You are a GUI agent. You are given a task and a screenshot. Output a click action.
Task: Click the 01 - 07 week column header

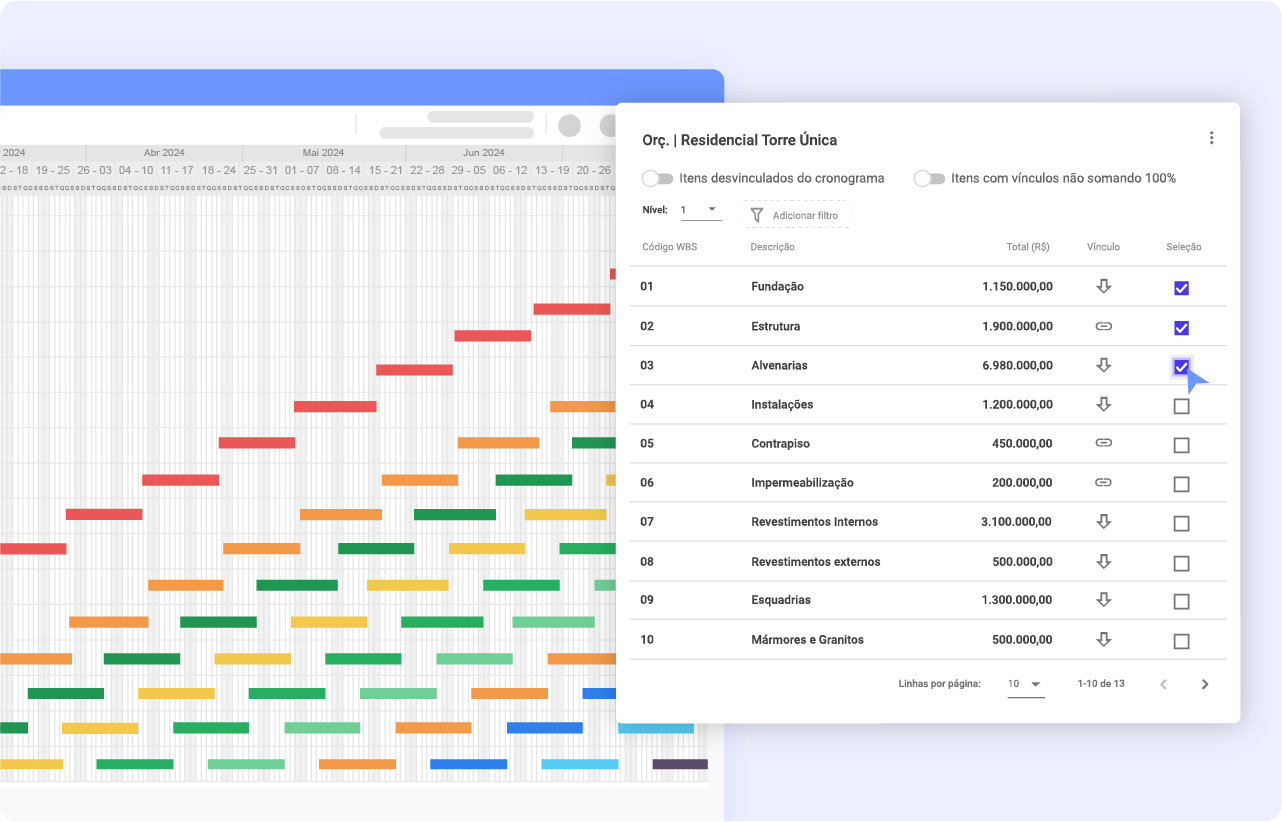point(302,170)
